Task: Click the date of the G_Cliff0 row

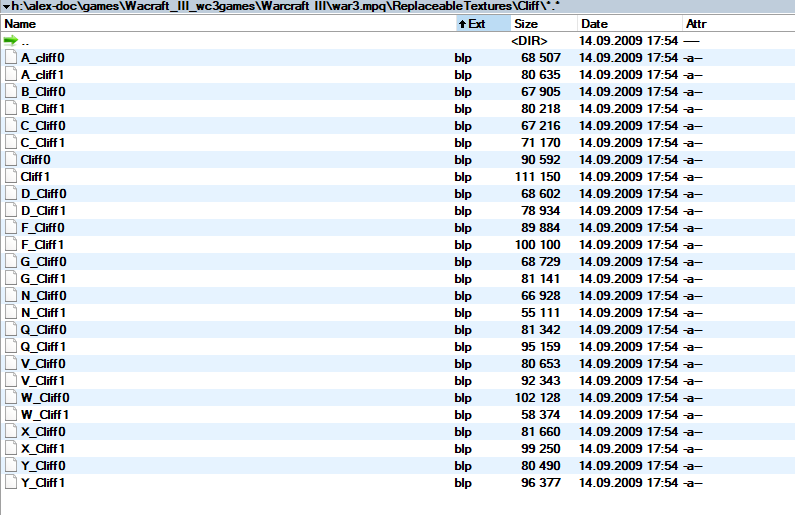Action: click(x=628, y=262)
